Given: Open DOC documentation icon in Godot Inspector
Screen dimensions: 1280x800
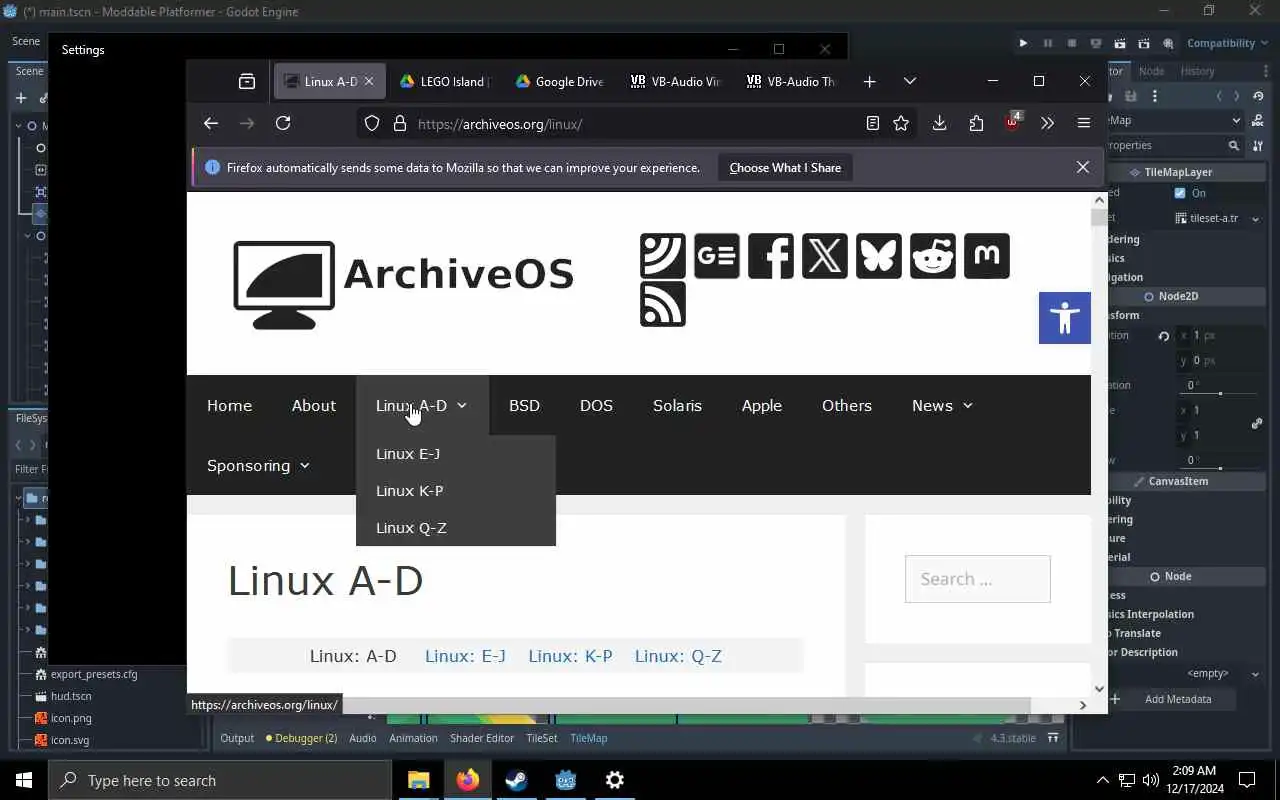Looking at the screenshot, I should 1258,120.
